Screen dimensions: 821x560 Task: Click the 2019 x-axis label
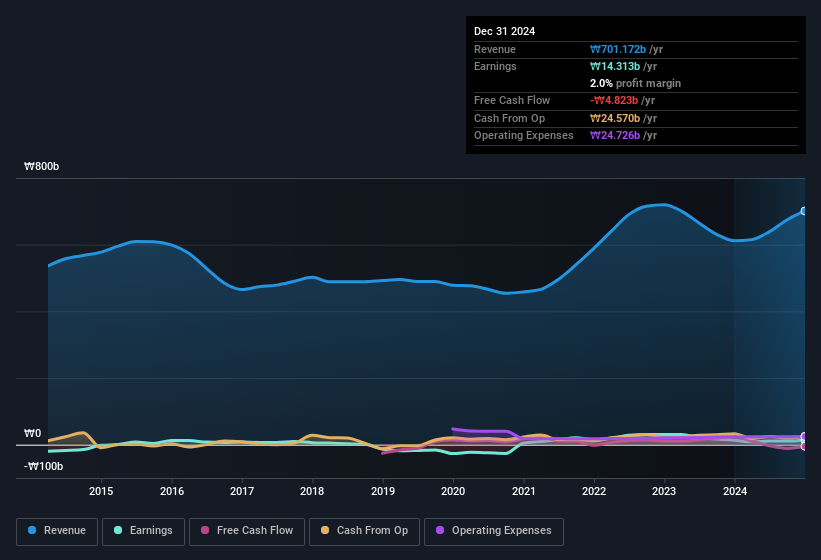[383, 491]
